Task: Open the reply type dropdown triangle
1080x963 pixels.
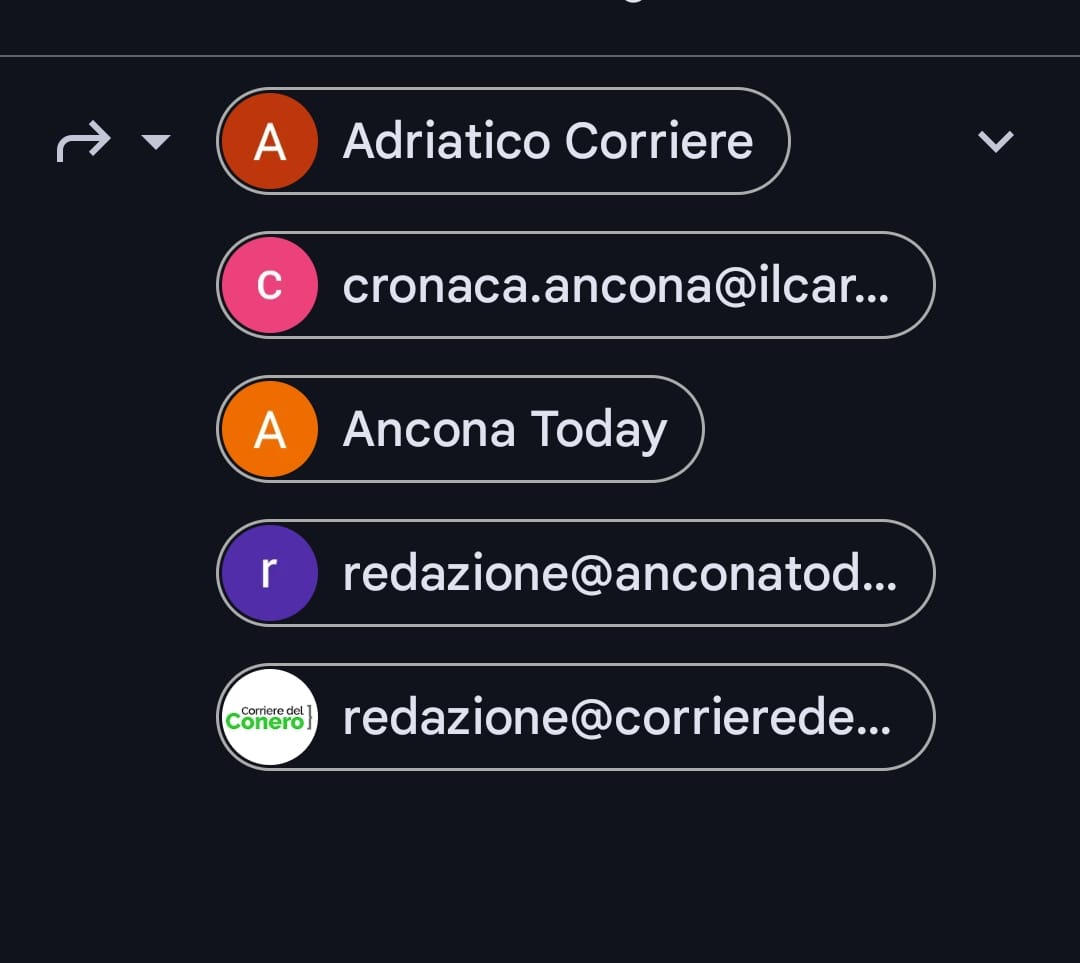Action: (x=156, y=142)
